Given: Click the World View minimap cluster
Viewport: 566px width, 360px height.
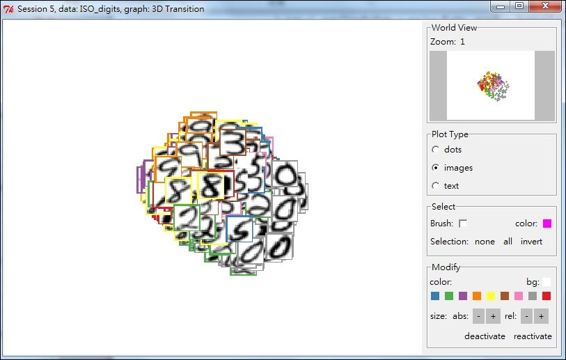Looking at the screenshot, I should [493, 86].
